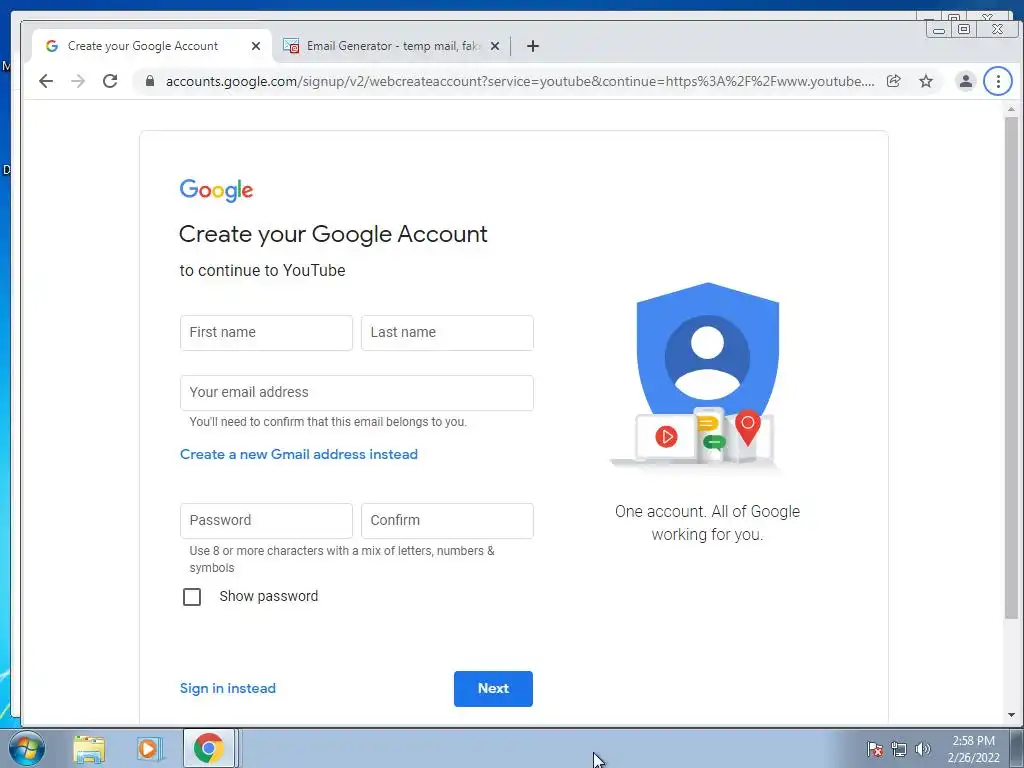Click the taskbar clock showing 2:58 PM
Image resolution: width=1024 pixels, height=768 pixels.
pos(973,749)
